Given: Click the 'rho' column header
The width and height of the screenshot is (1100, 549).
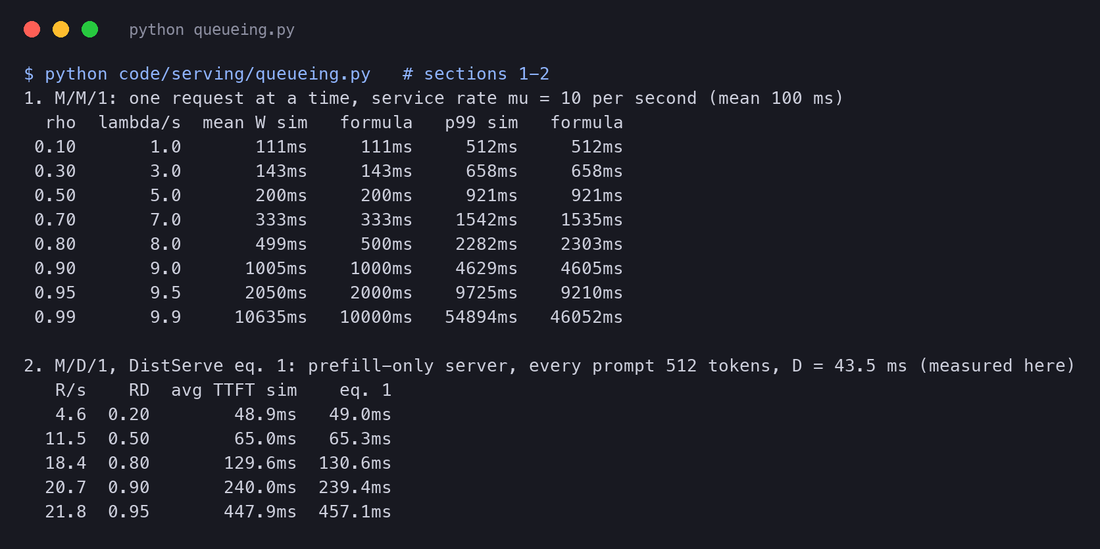Looking at the screenshot, I should [60, 123].
